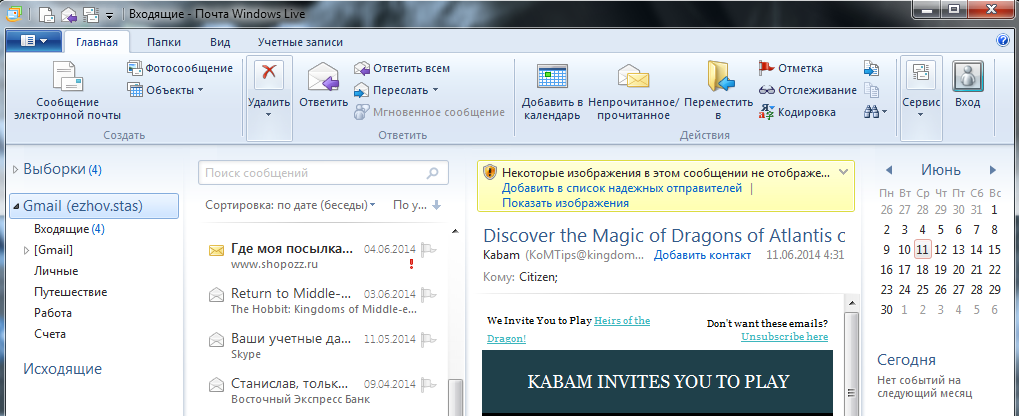Click Добавить в список надежных отправителей
This screenshot has width=1019, height=416.
[622, 188]
